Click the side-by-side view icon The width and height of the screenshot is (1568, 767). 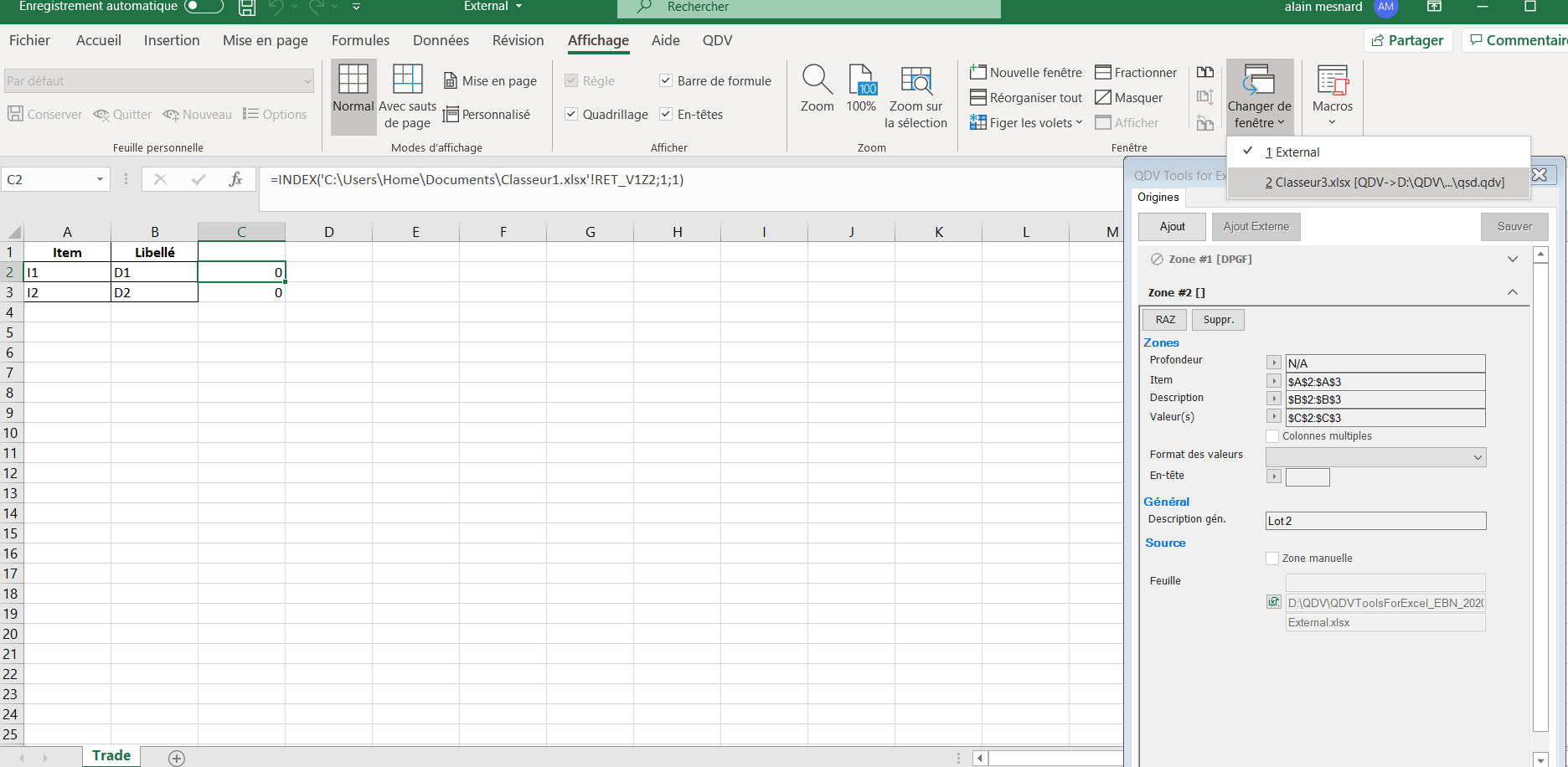tap(1205, 73)
